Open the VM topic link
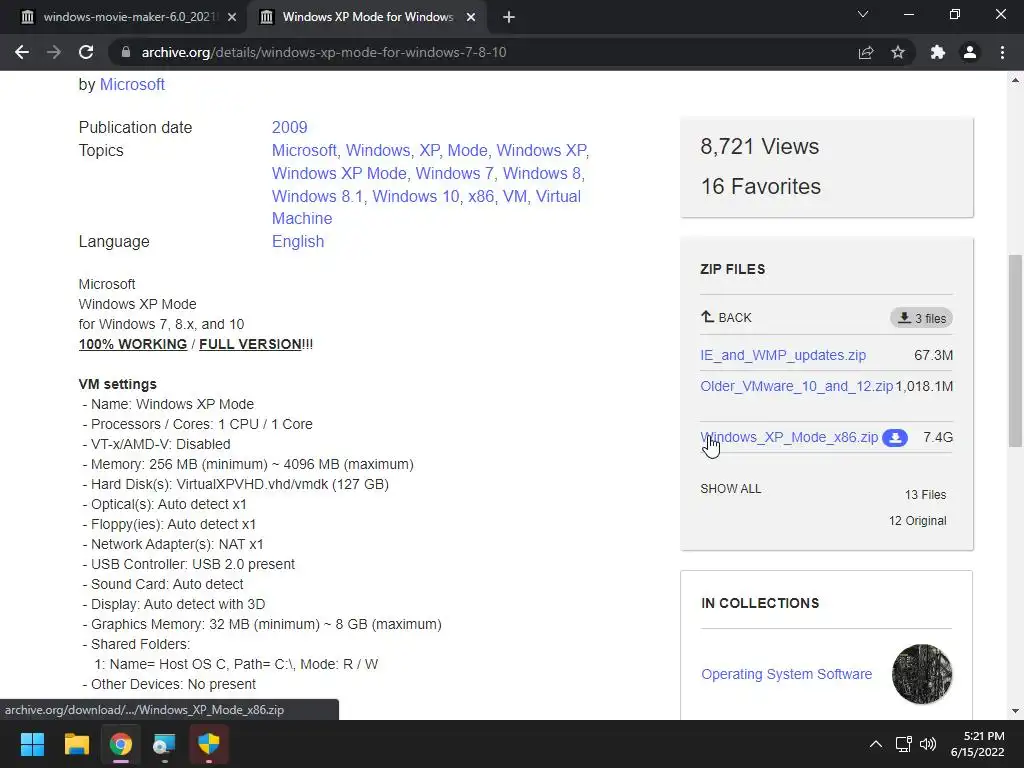Image resolution: width=1024 pixels, height=768 pixels. coord(515,196)
